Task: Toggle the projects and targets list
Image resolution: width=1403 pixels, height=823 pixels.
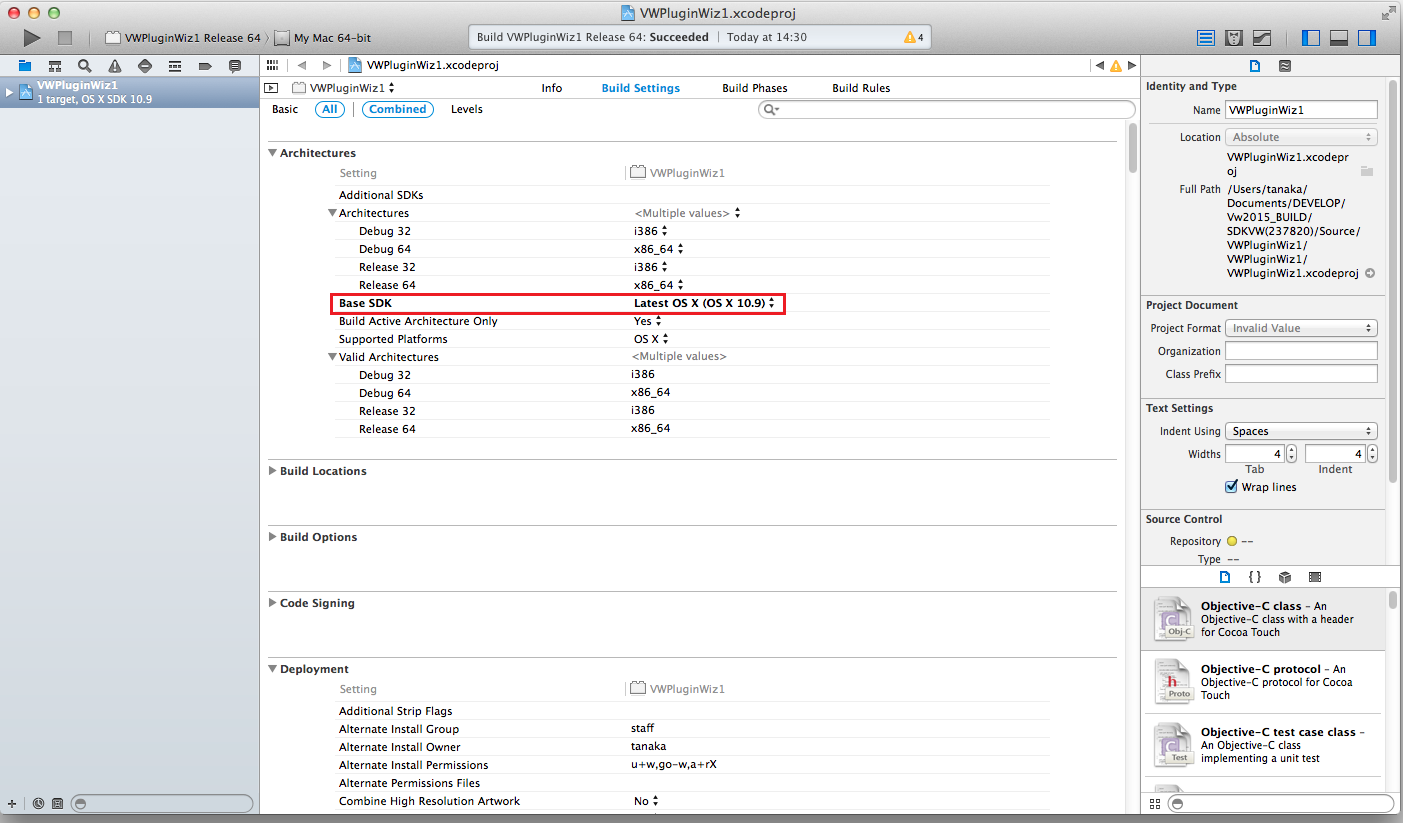Action: point(270,88)
